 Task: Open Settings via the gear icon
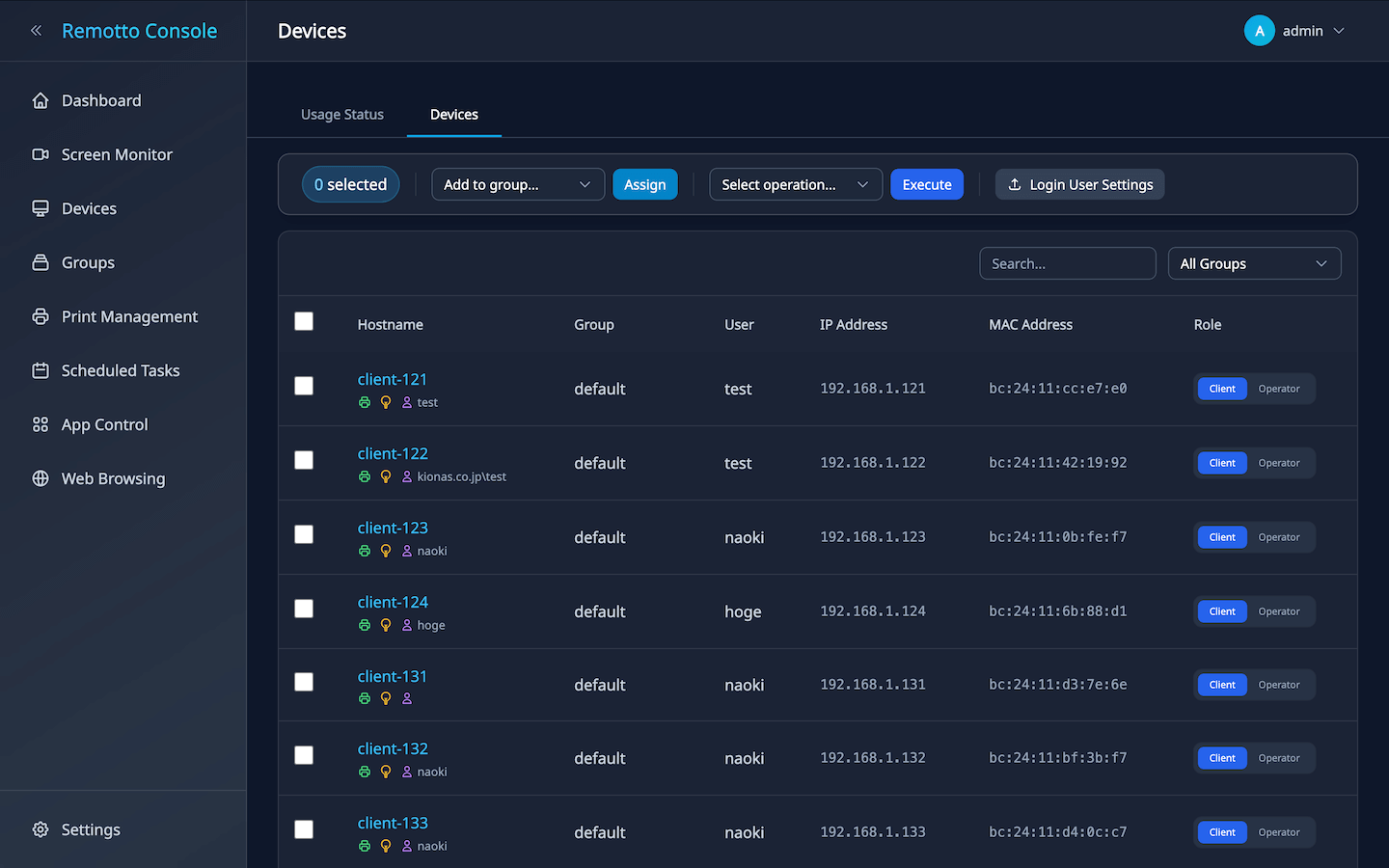(41, 829)
